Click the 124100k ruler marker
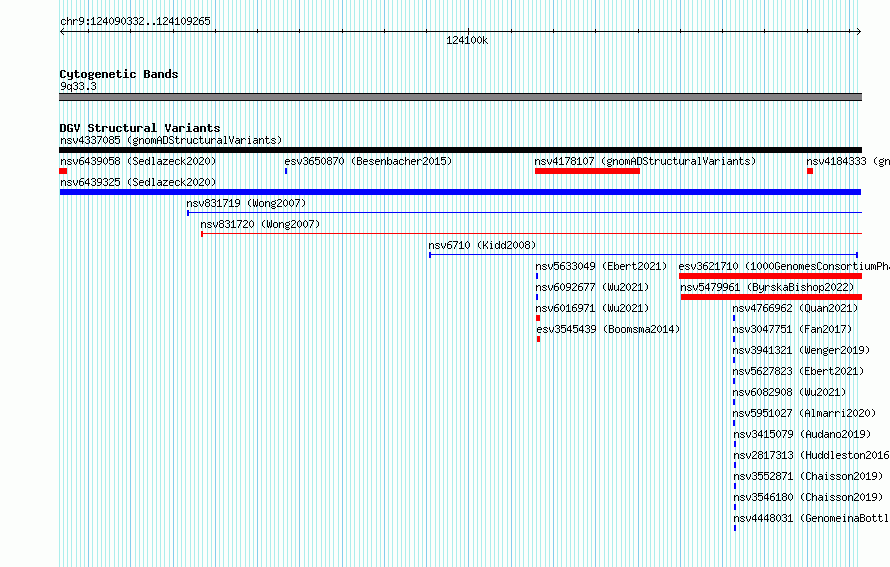Image resolution: width=890 pixels, height=567 pixels. pos(467,40)
